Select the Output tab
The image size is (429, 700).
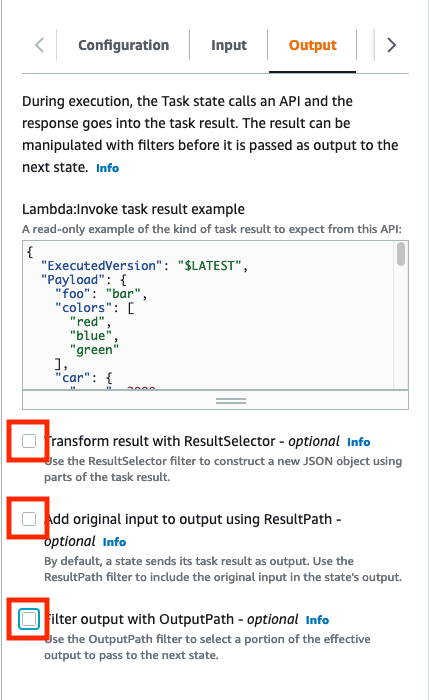(x=312, y=45)
